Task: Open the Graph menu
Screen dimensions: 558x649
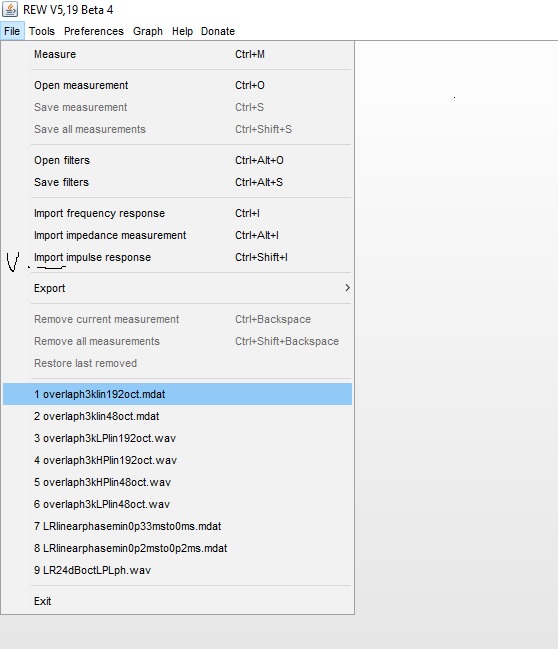Action: pyautogui.click(x=148, y=31)
